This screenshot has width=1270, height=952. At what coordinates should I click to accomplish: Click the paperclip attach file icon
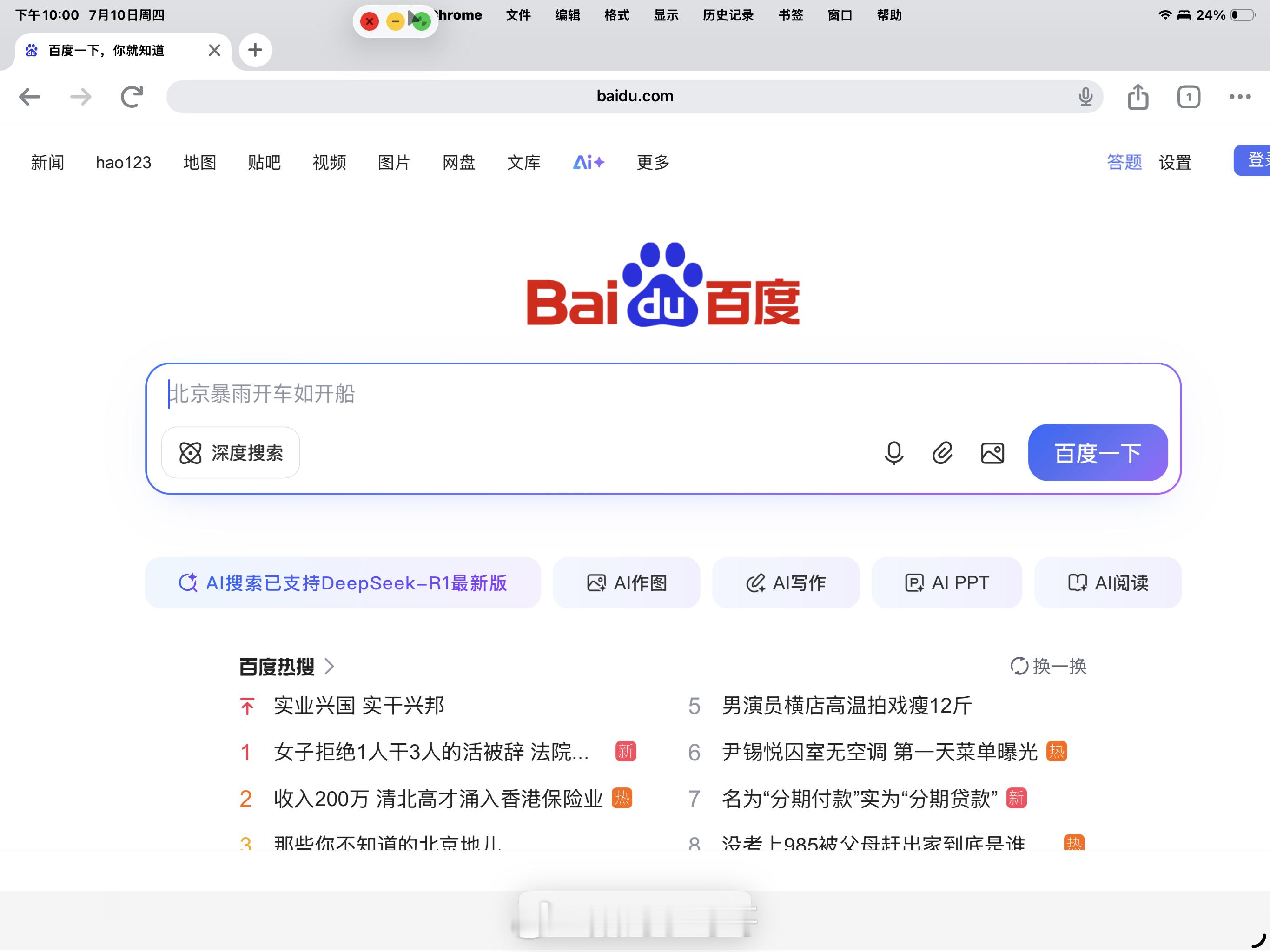(942, 453)
